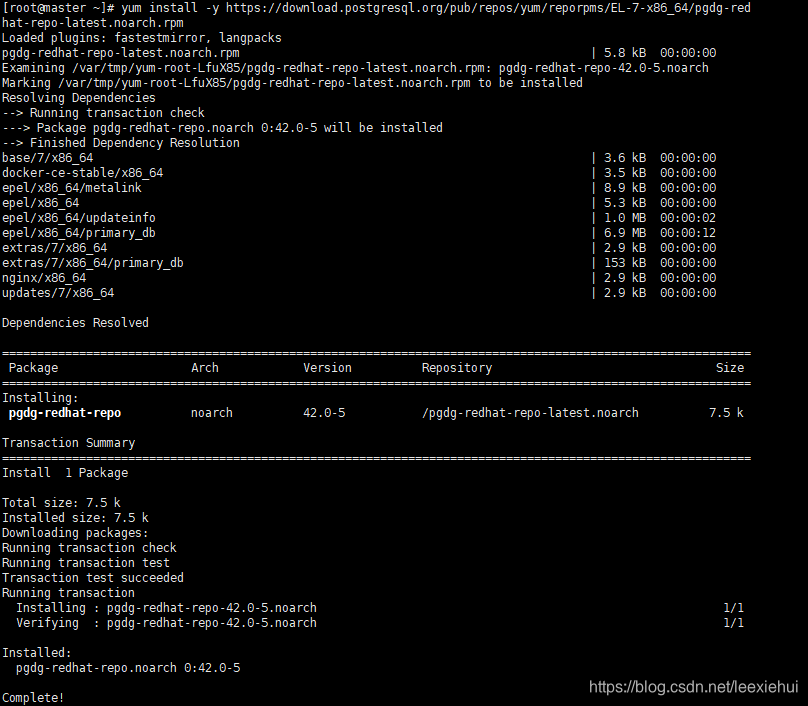The image size is (808, 706).
Task: Click the 'pgdg-redhat-repo.noarch 0:42.0-5' installed entry
Action: [x=128, y=668]
